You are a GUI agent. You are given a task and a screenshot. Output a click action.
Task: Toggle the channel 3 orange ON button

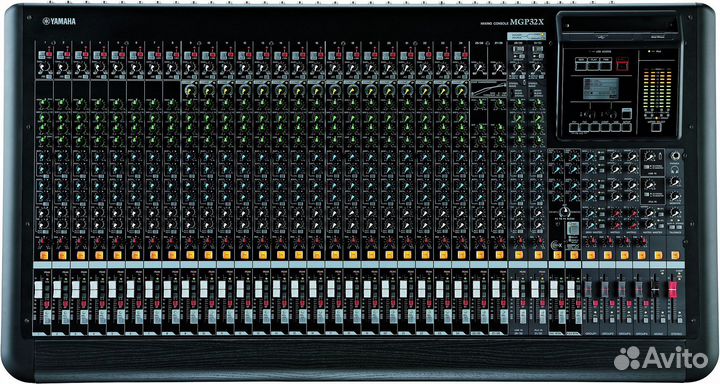[81, 255]
